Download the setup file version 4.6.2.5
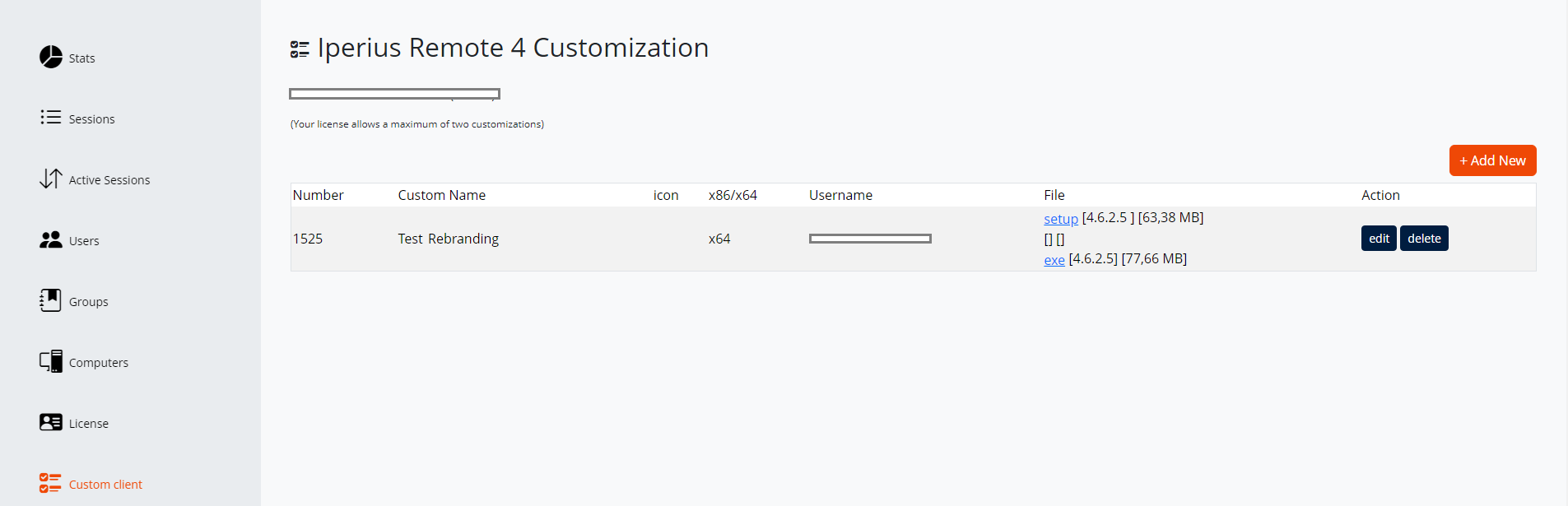This screenshot has width=1568, height=506. (1060, 218)
